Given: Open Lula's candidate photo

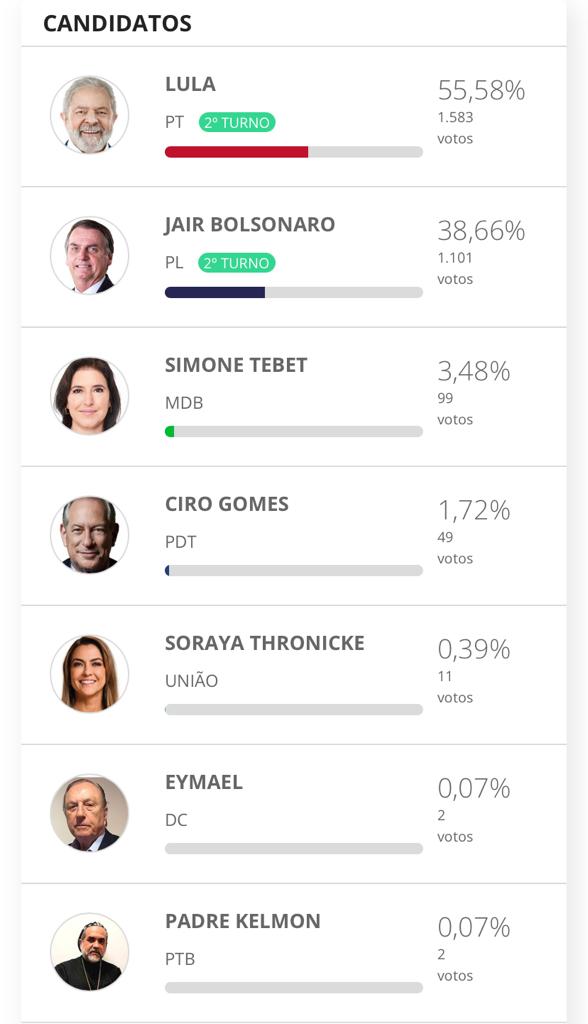Looking at the screenshot, I should 90,115.
